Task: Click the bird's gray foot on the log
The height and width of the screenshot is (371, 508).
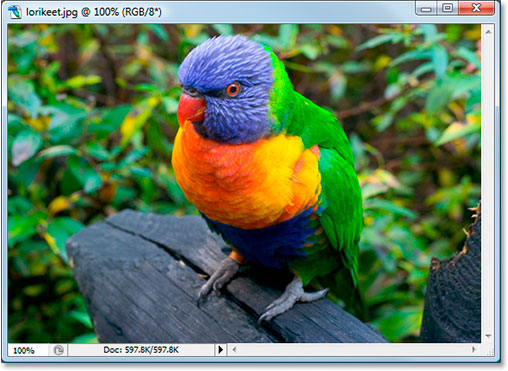Action: (x=218, y=278)
